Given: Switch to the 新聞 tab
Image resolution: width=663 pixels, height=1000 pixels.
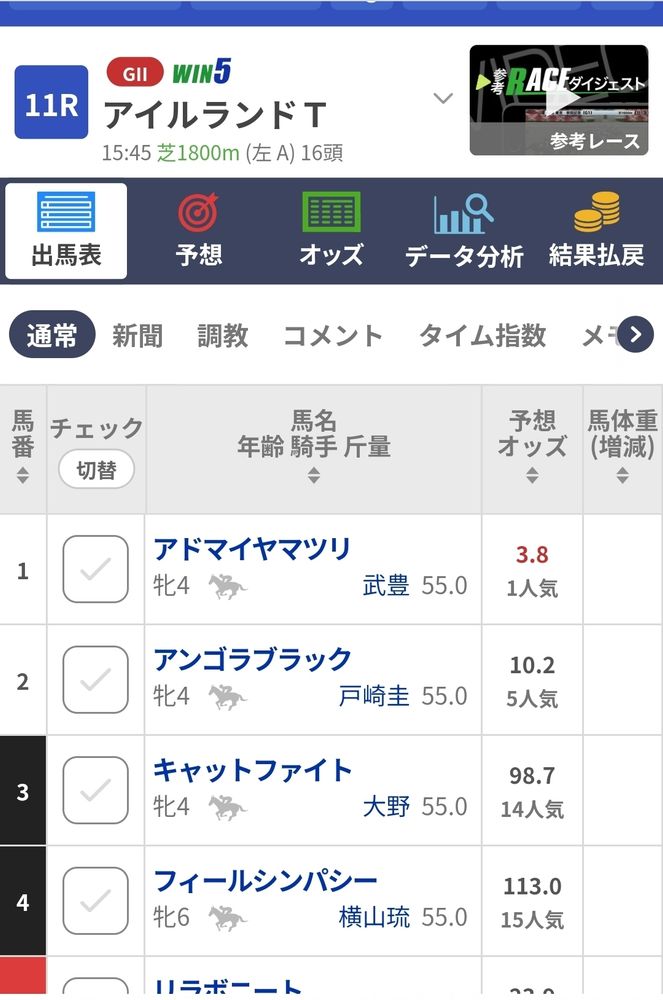Looking at the screenshot, I should (x=137, y=335).
